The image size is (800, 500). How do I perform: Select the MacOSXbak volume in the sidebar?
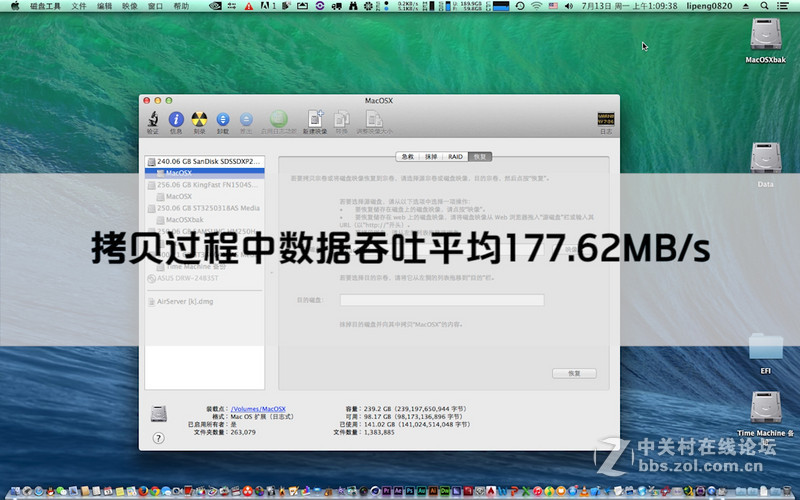pos(204,220)
